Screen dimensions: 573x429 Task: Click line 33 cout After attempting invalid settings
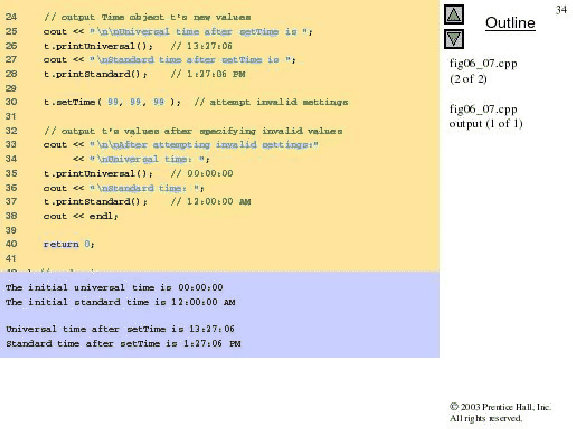coord(181,145)
